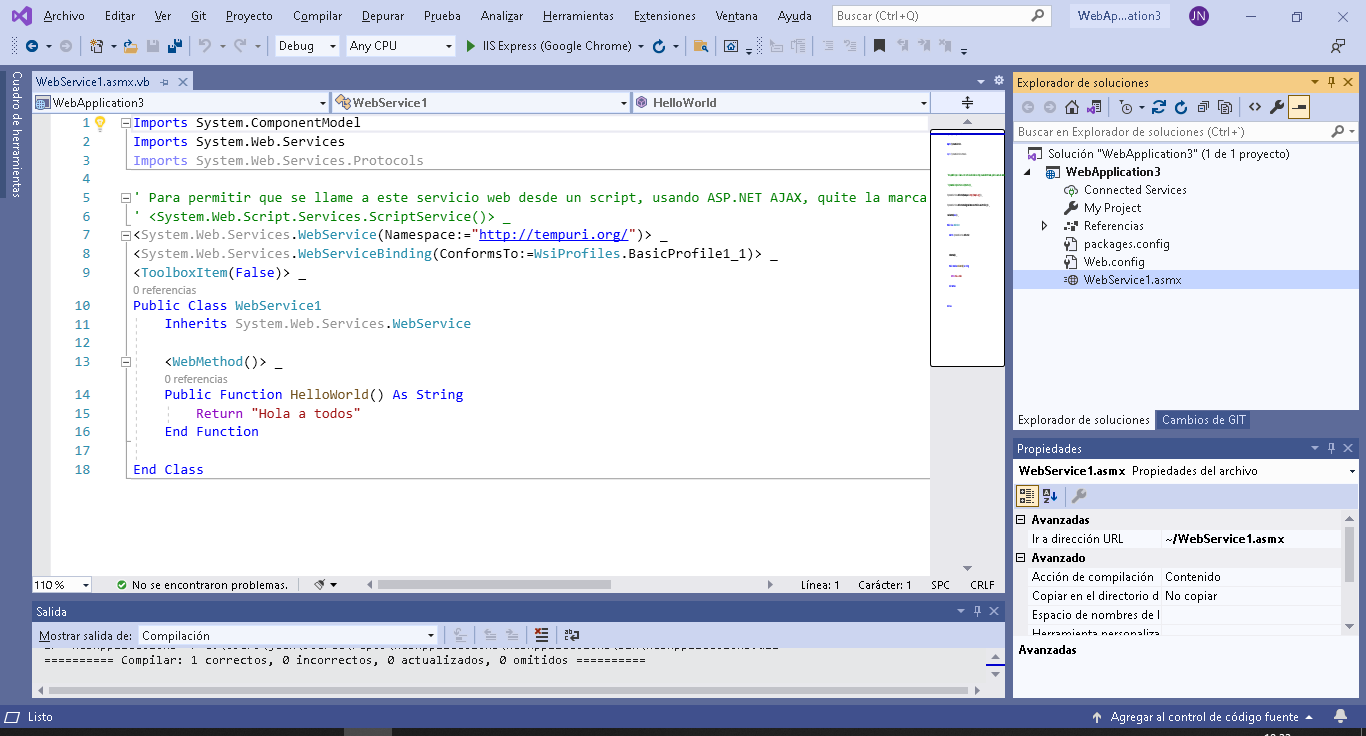Clear all output with the red X list icon
Viewport: 1366px width, 736px height.
[x=541, y=635]
